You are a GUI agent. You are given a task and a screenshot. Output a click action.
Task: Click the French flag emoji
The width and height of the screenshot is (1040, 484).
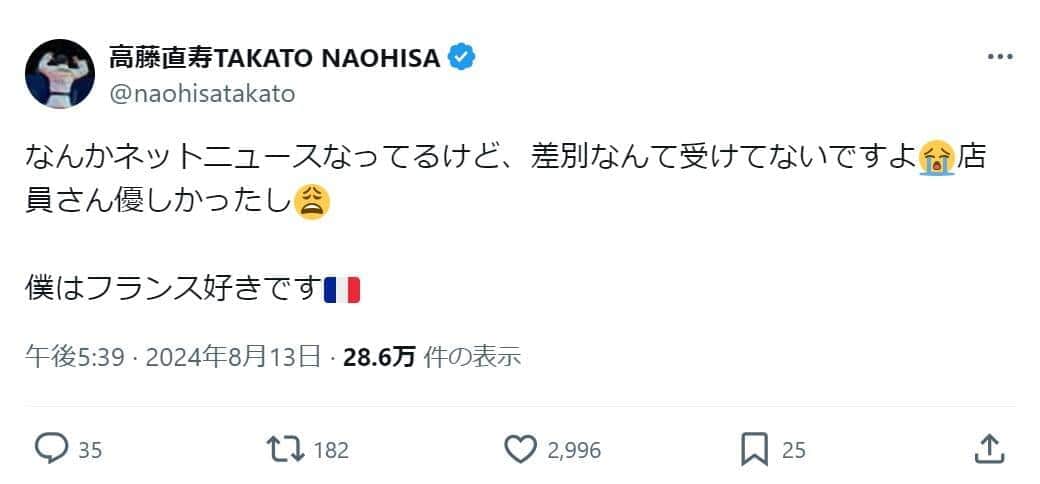[x=341, y=290]
